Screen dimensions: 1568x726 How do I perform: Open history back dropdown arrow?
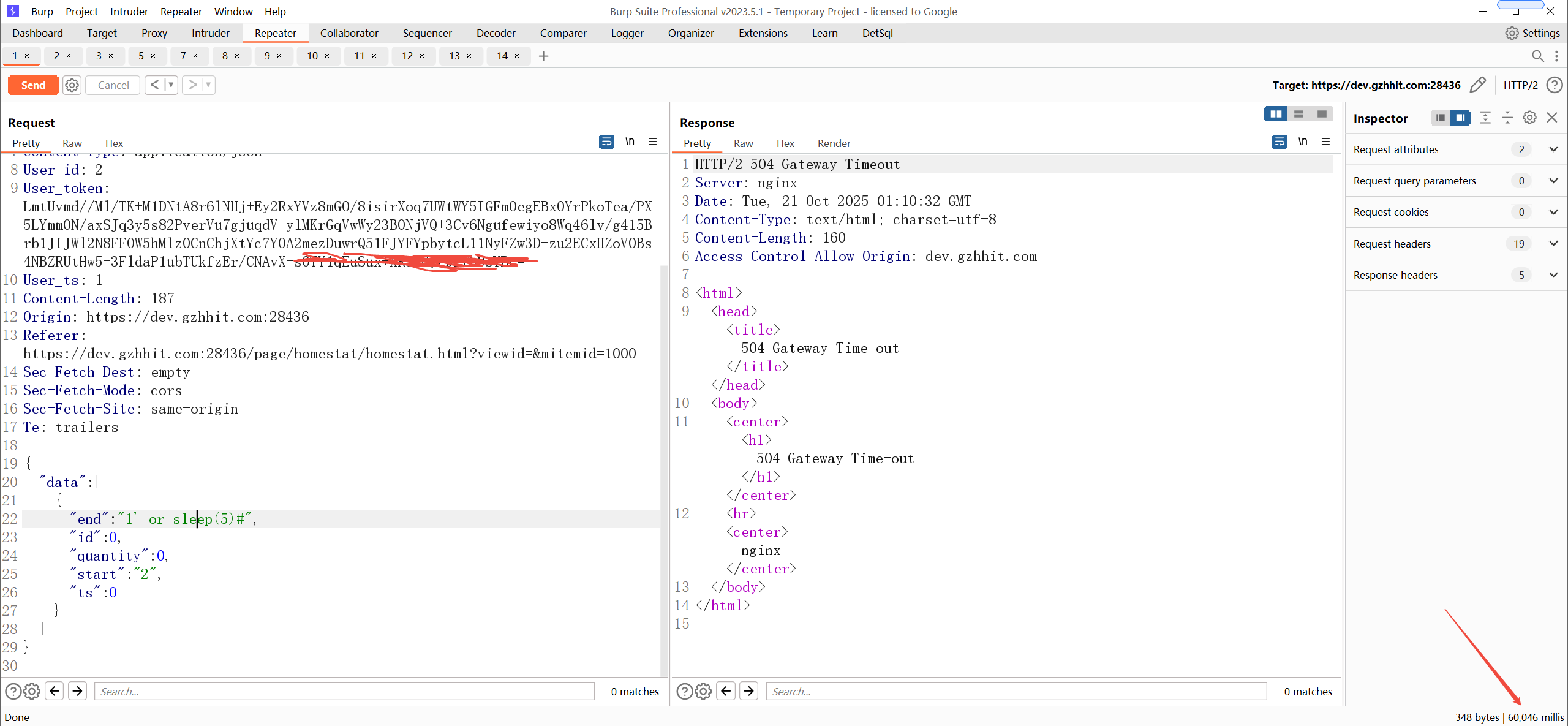pos(171,85)
